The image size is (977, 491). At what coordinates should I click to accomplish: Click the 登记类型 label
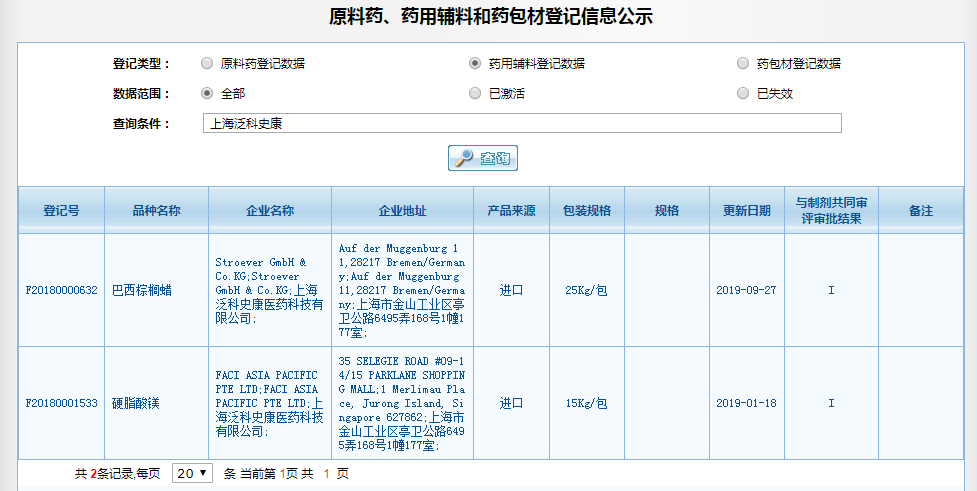pyautogui.click(x=141, y=64)
